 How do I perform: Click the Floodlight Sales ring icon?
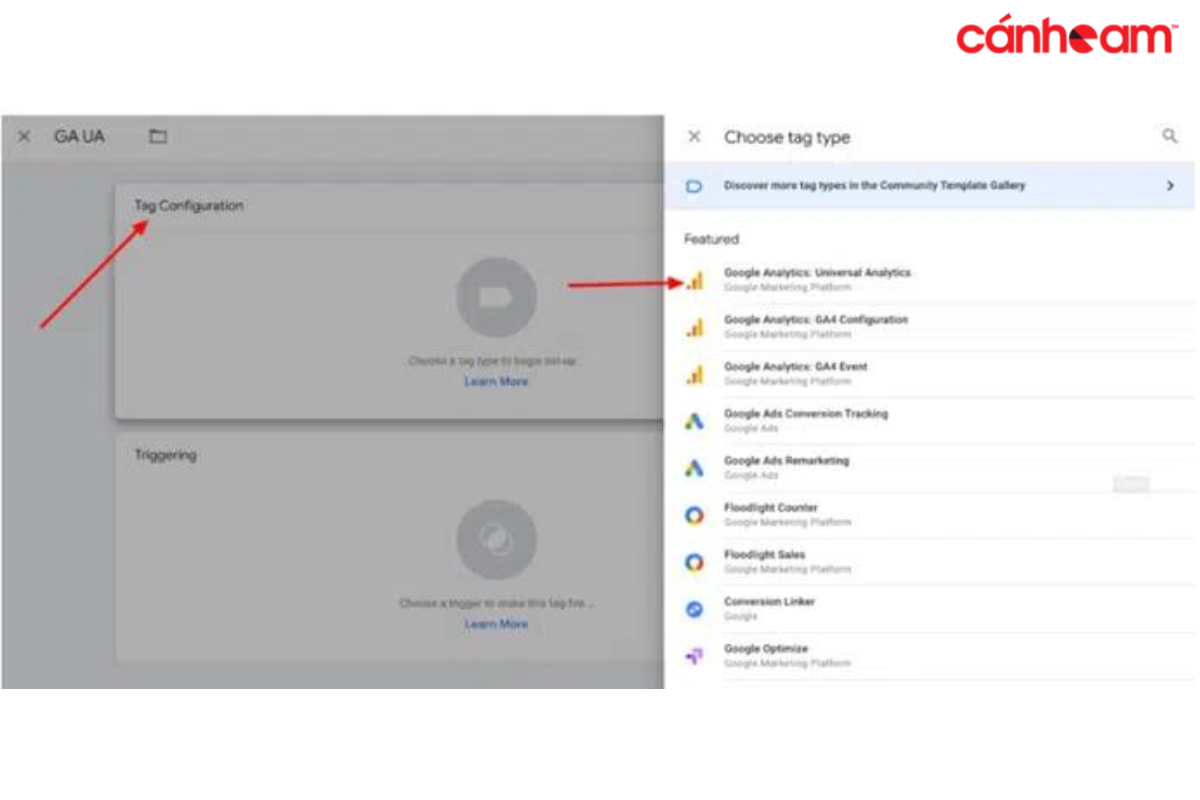[x=694, y=562]
